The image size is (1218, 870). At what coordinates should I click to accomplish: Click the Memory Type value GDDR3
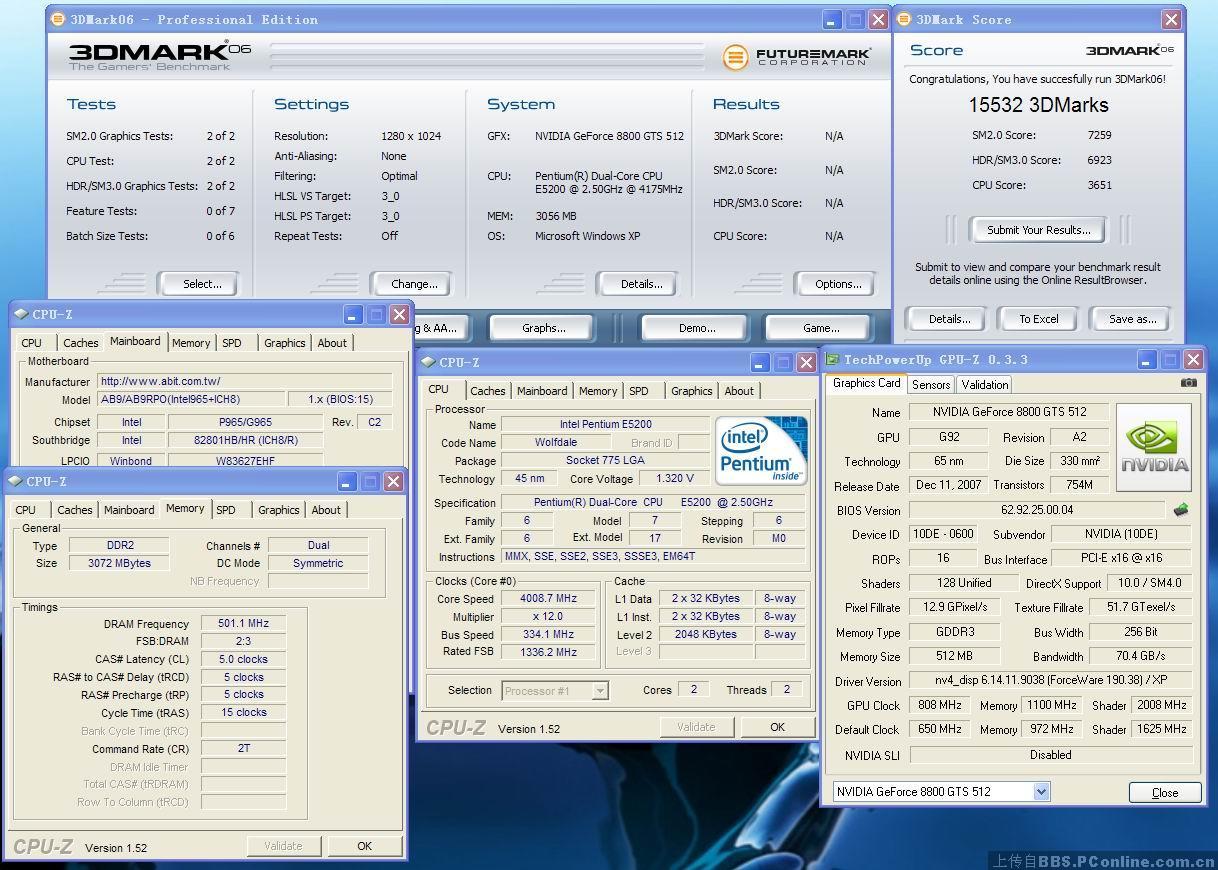tap(955, 632)
